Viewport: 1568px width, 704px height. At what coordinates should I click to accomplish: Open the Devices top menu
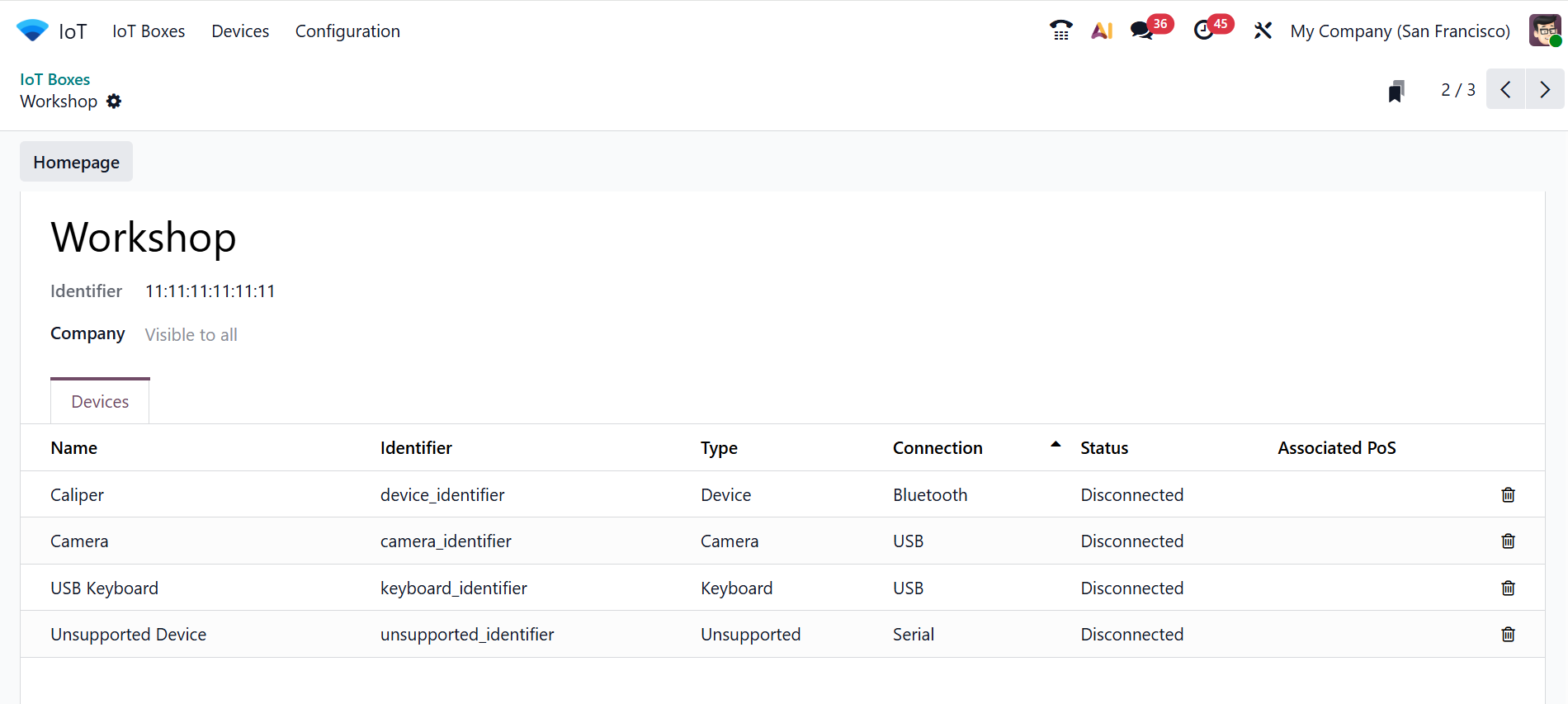point(240,31)
